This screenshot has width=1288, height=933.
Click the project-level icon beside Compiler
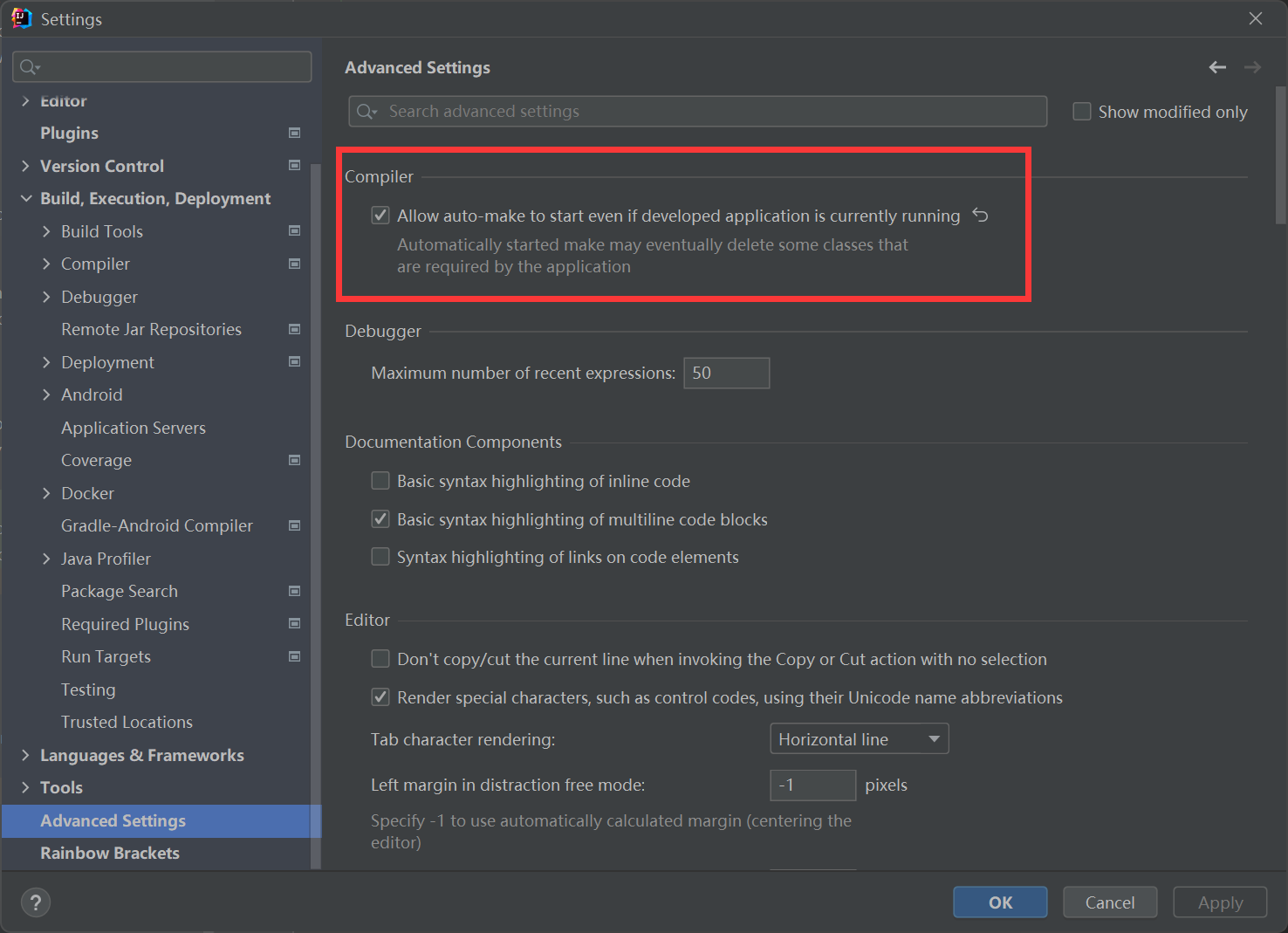(295, 264)
